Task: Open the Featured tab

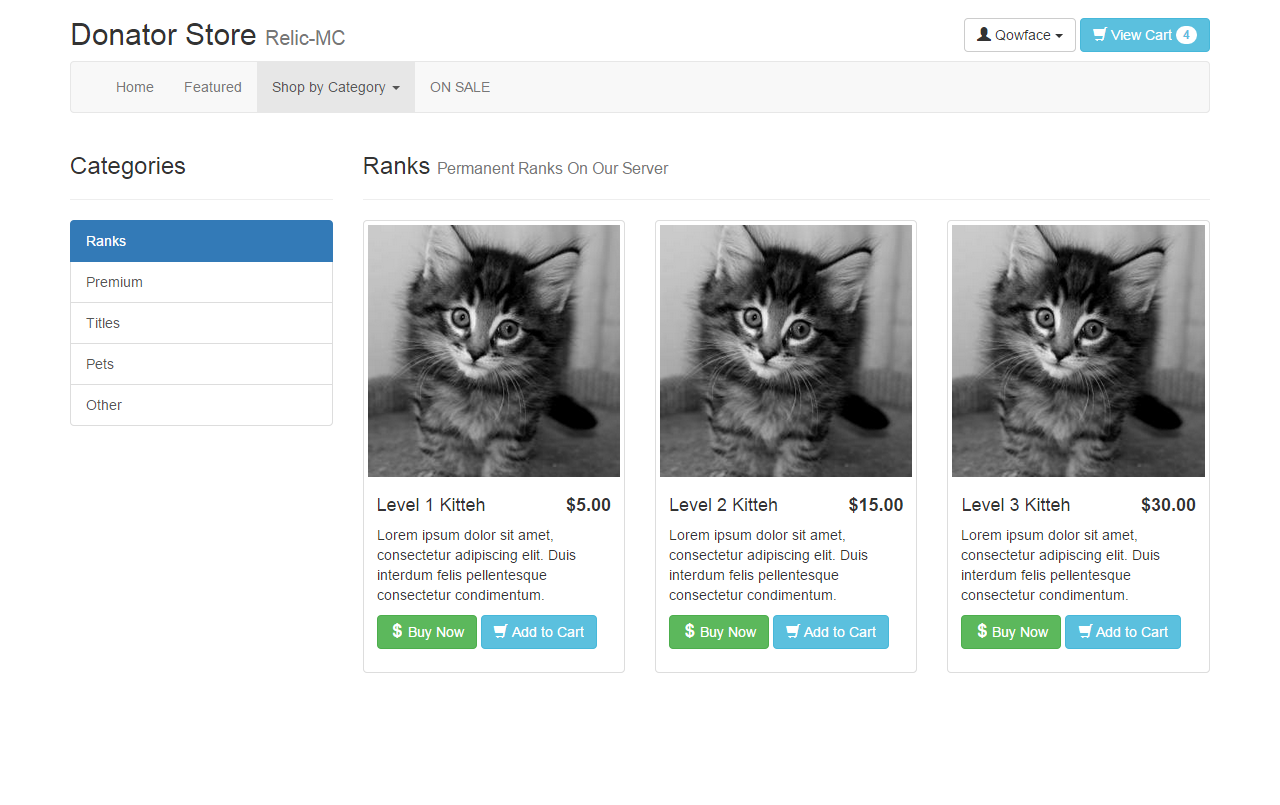Action: pos(213,87)
